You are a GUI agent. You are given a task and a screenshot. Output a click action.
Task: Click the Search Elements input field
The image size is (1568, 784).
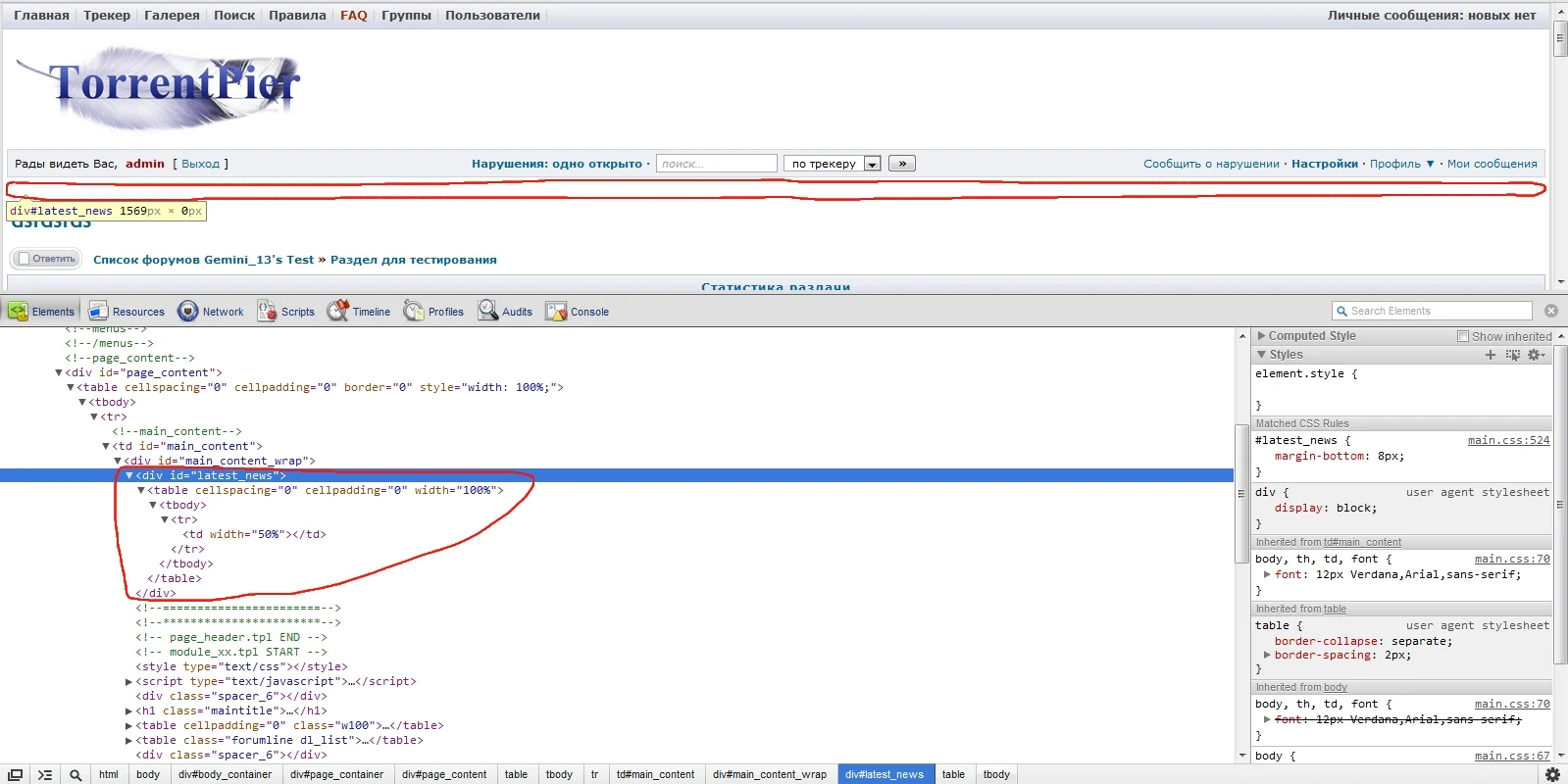(1433, 311)
